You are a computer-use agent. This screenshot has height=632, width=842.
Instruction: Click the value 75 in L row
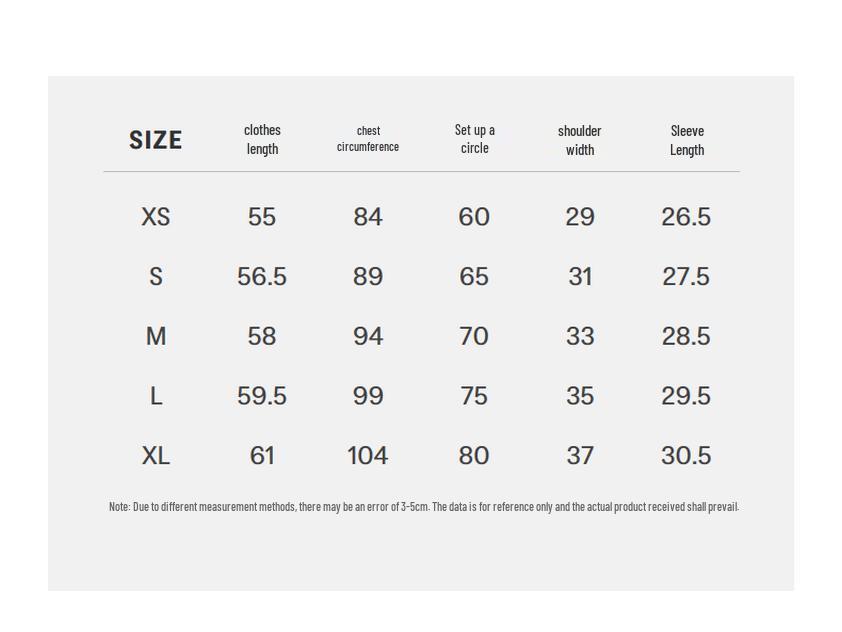click(474, 396)
